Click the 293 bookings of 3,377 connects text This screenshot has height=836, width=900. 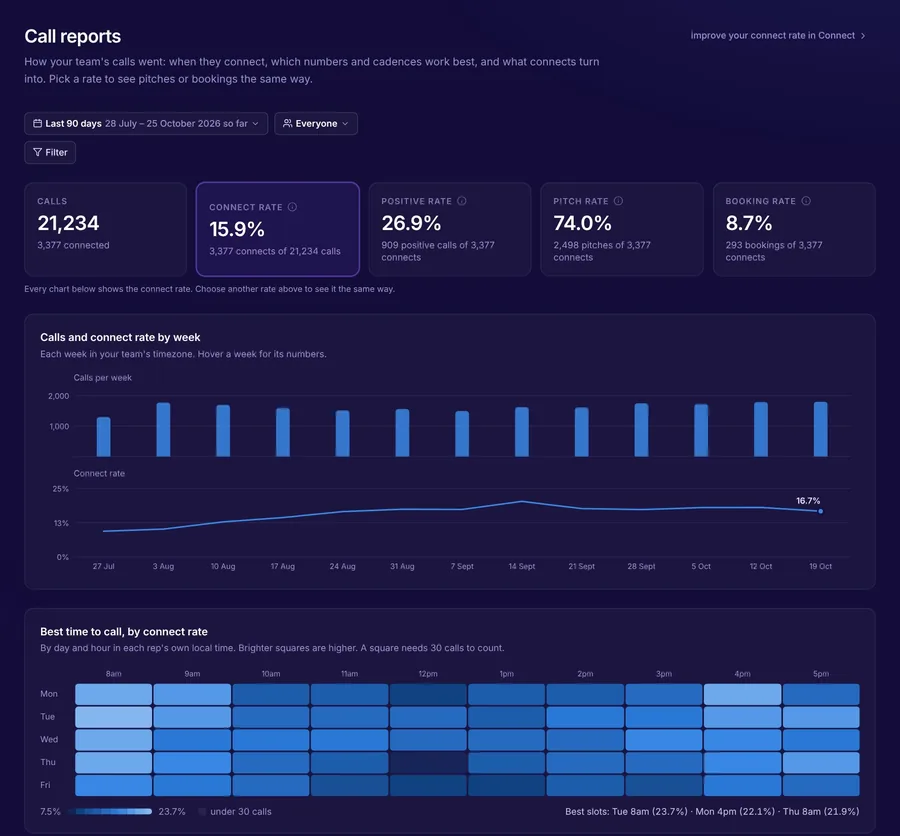coord(774,251)
